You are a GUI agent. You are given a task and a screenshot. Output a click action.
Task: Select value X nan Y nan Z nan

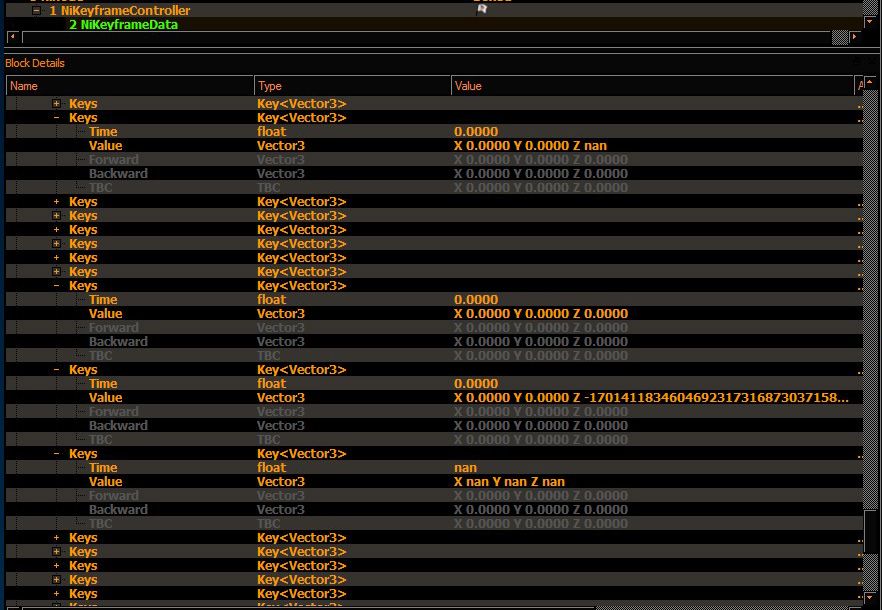(510, 481)
